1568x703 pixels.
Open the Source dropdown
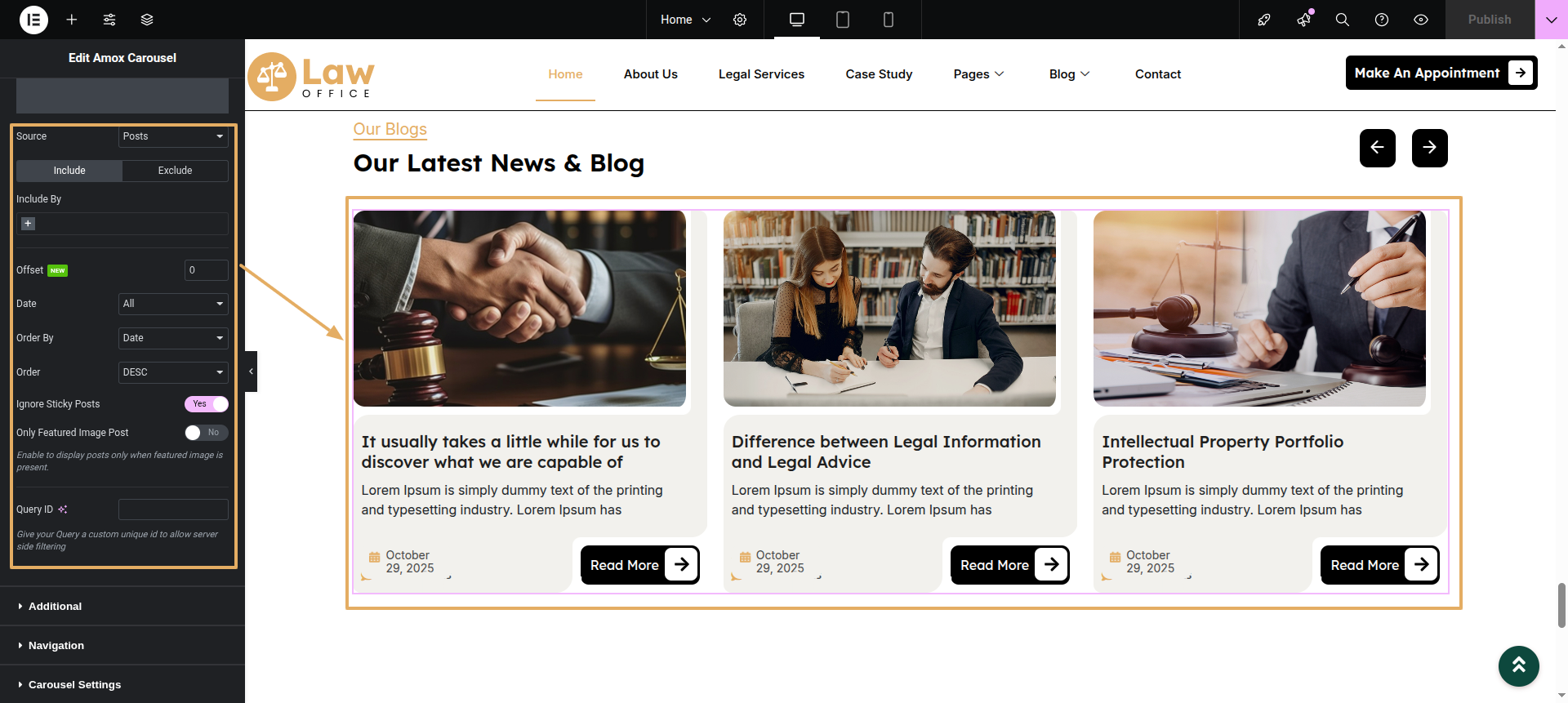click(x=173, y=136)
